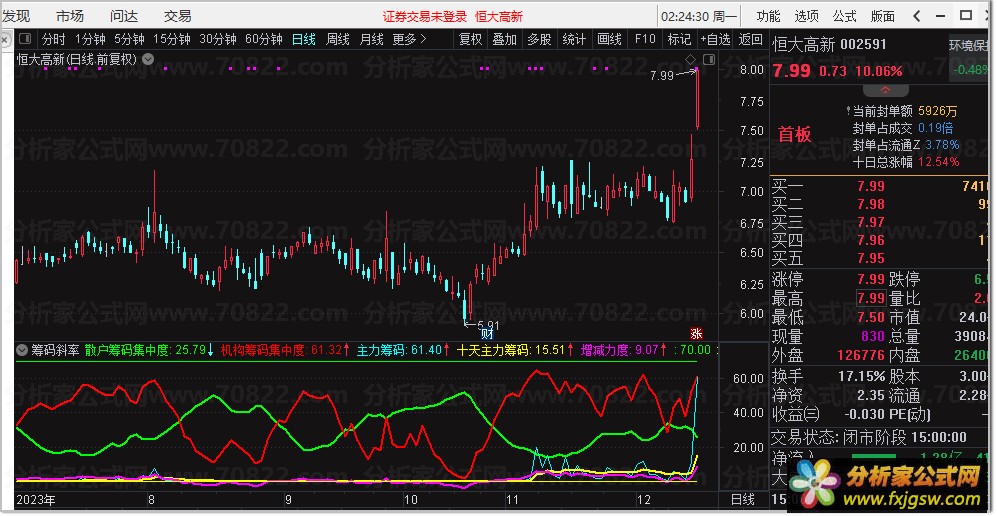Switch to the 月线 period tab
The image size is (997, 516).
tap(371, 39)
